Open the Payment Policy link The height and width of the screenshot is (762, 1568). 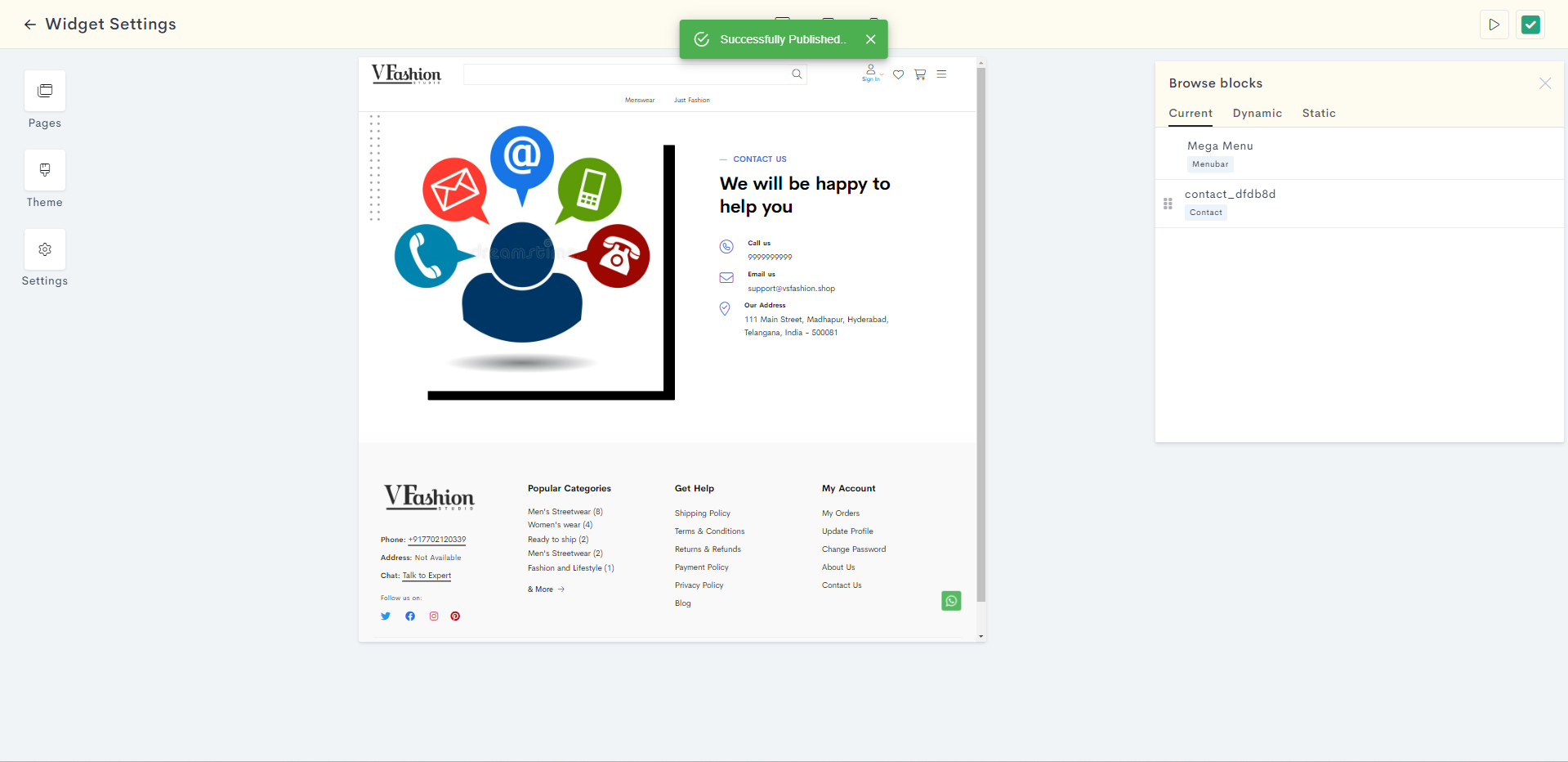click(702, 567)
